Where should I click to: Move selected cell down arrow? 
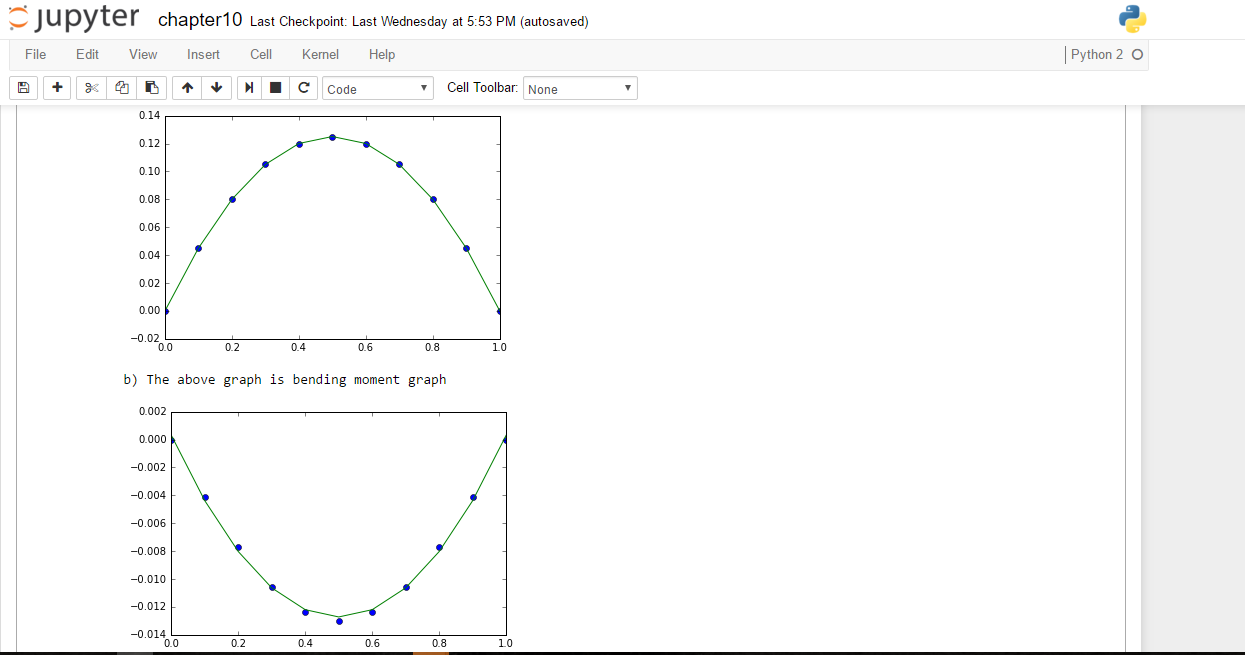click(x=216, y=88)
